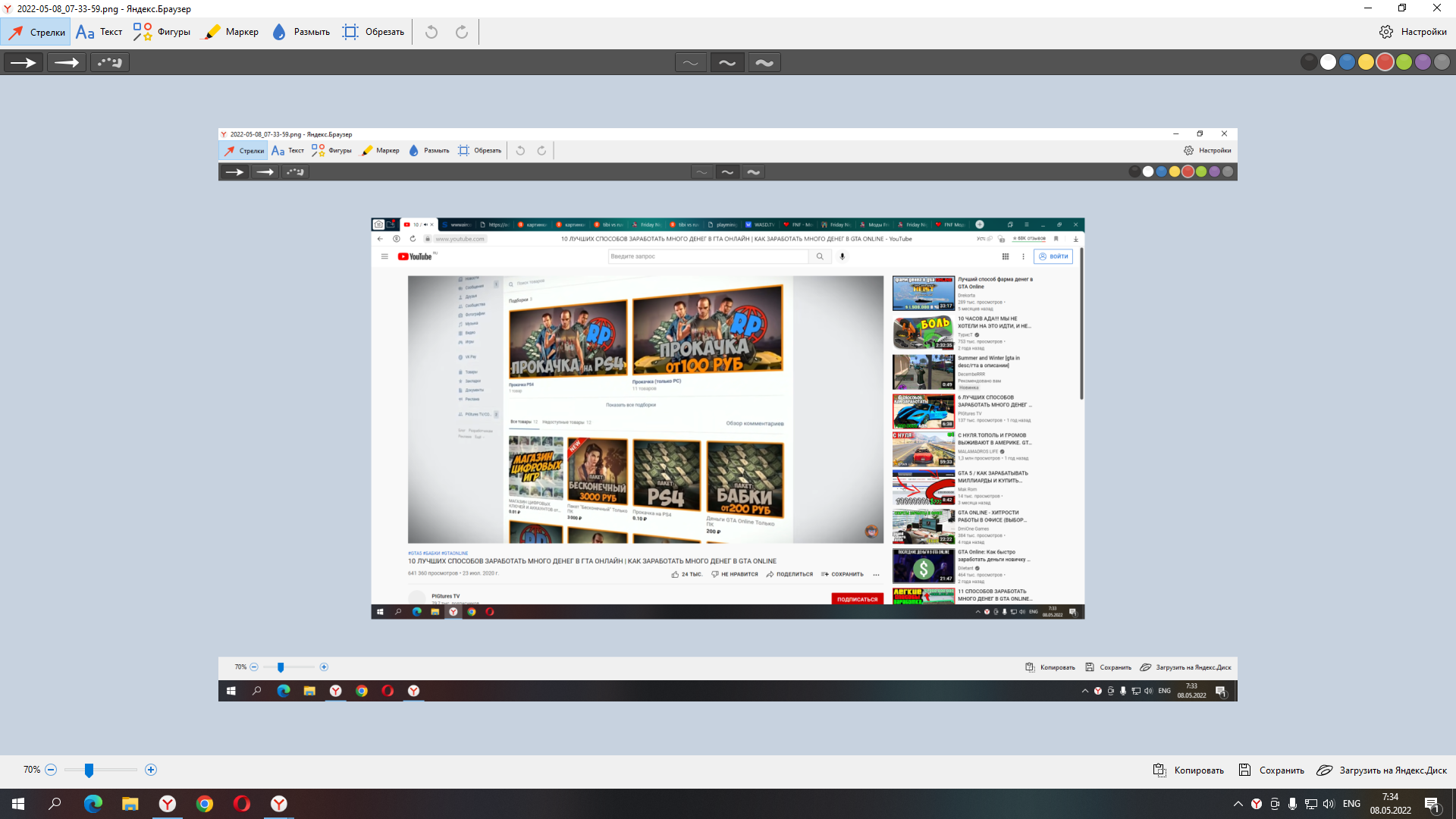Click the Redo arrow icon

[462, 32]
